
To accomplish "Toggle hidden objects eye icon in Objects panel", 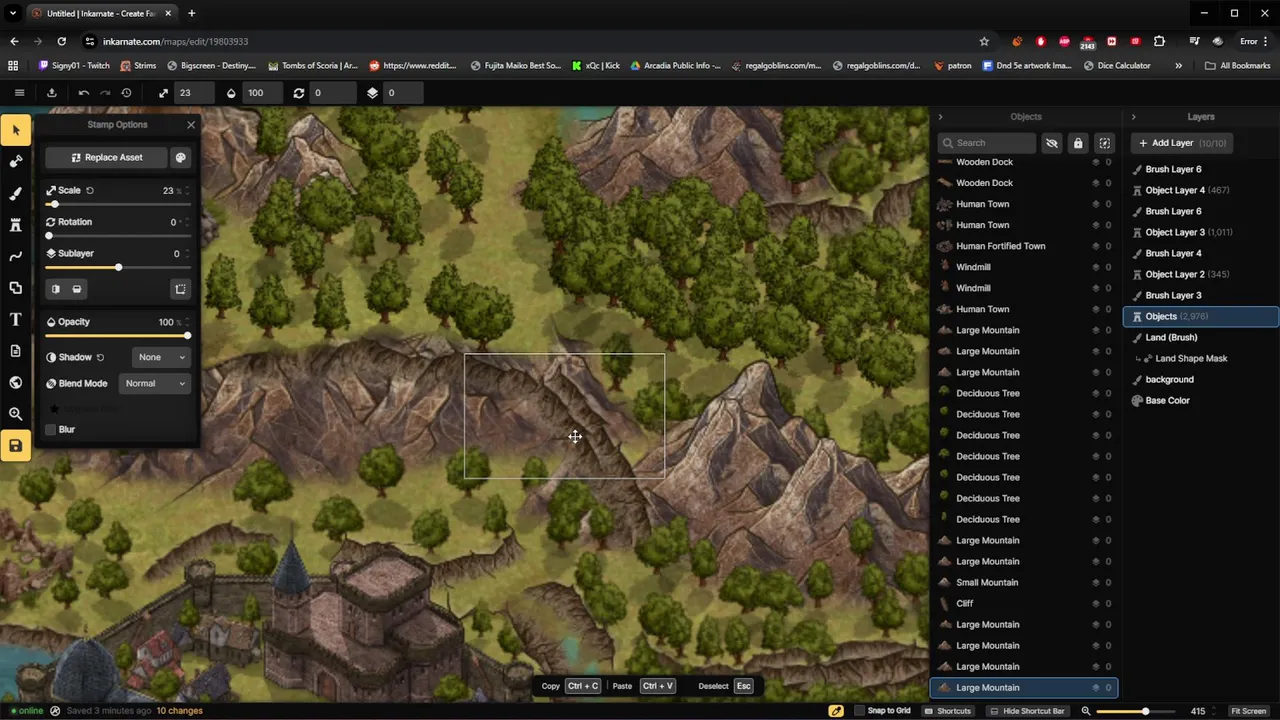I will 1051,143.
